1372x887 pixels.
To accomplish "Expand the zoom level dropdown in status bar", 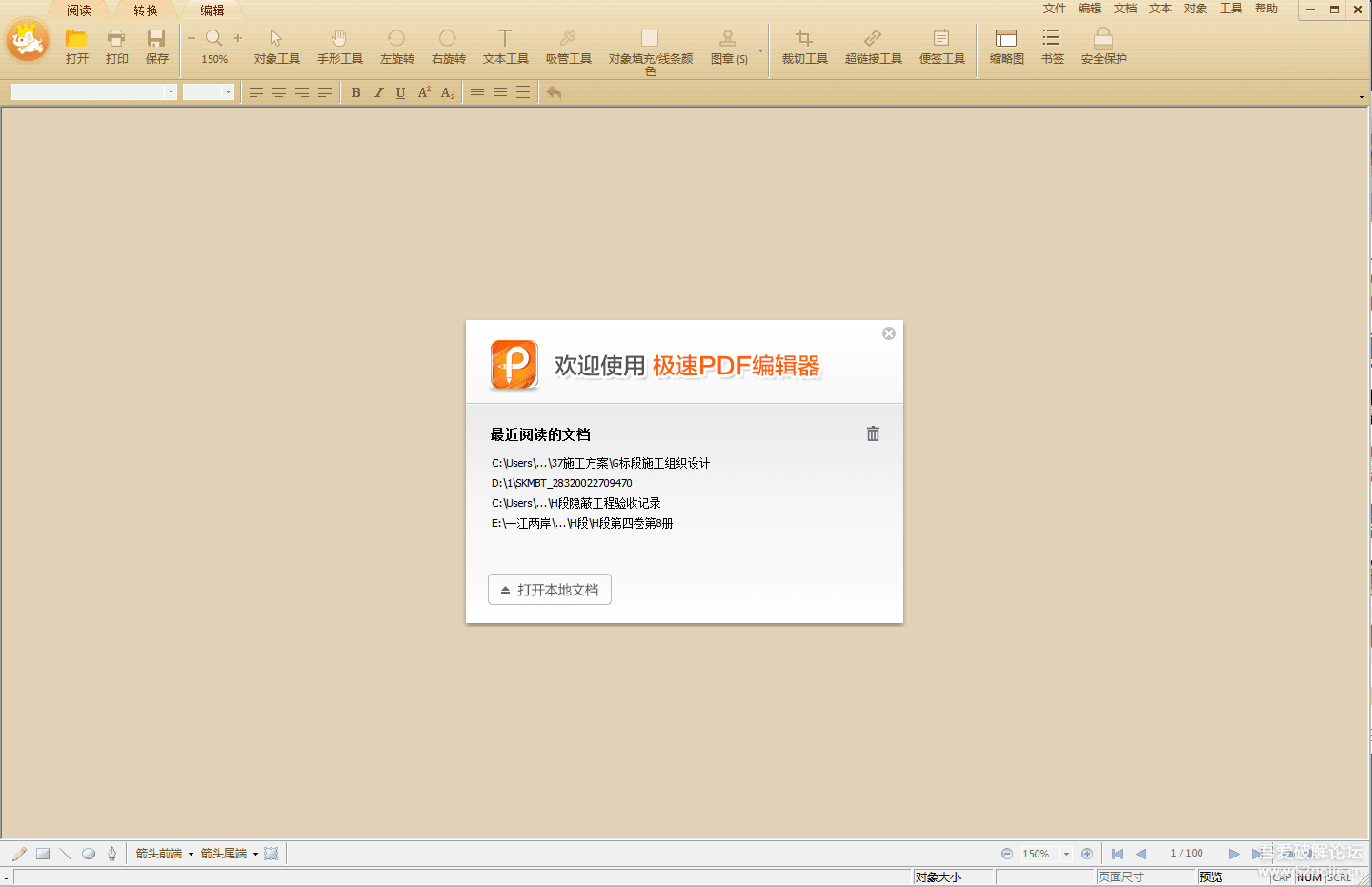I will [x=1066, y=854].
